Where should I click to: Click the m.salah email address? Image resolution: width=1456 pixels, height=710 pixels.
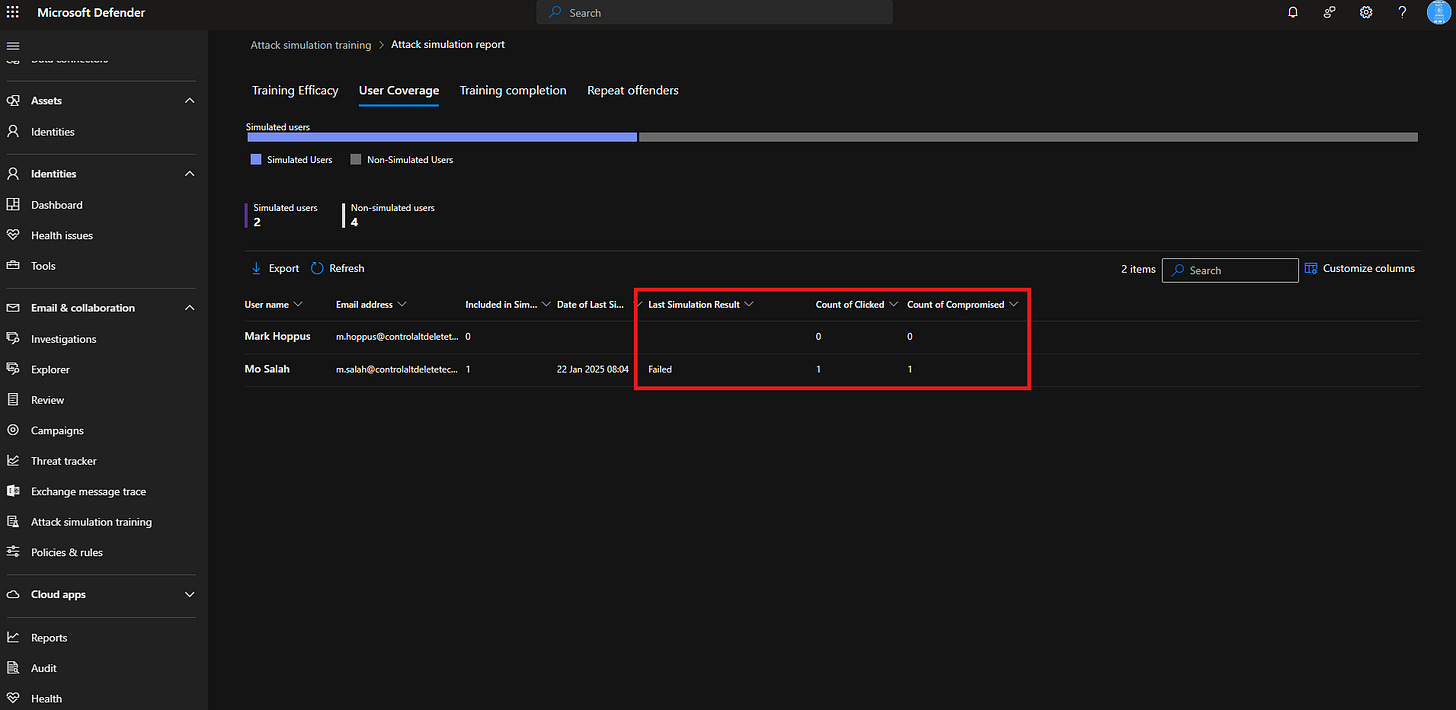[x=397, y=370]
